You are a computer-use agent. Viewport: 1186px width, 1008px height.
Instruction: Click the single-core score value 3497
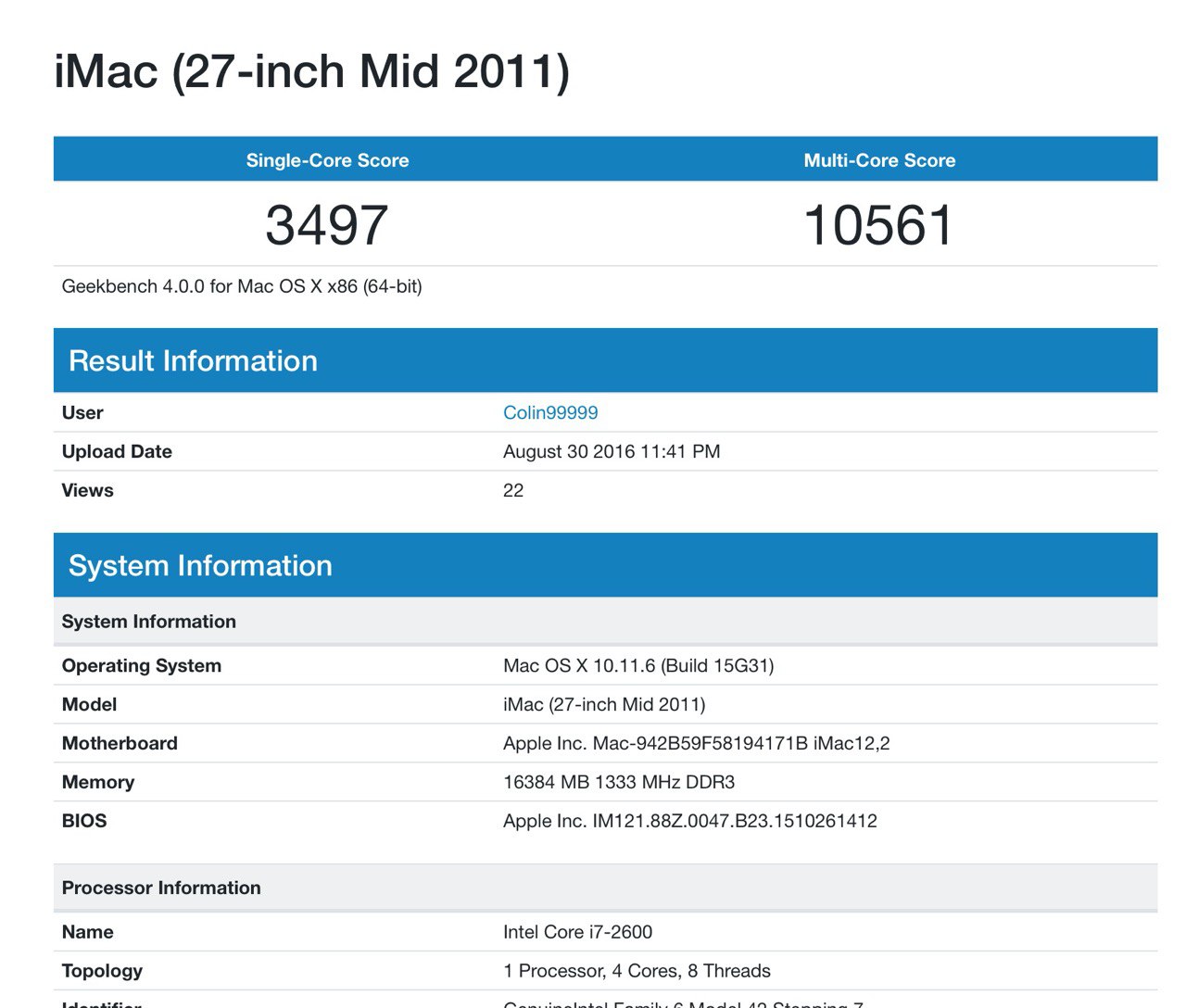coord(327,225)
